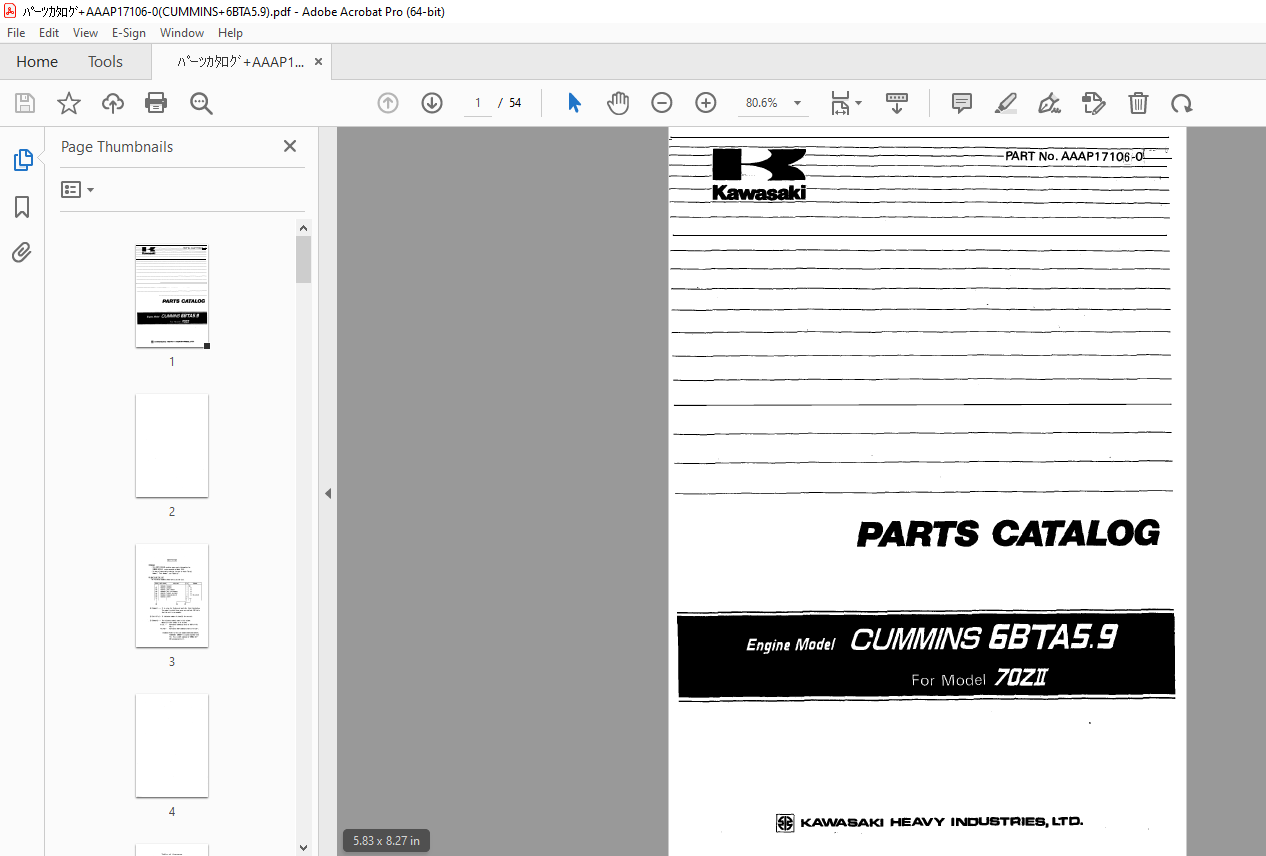The width and height of the screenshot is (1266, 856).
Task: Open the E-Sign menu
Action: 129,33
